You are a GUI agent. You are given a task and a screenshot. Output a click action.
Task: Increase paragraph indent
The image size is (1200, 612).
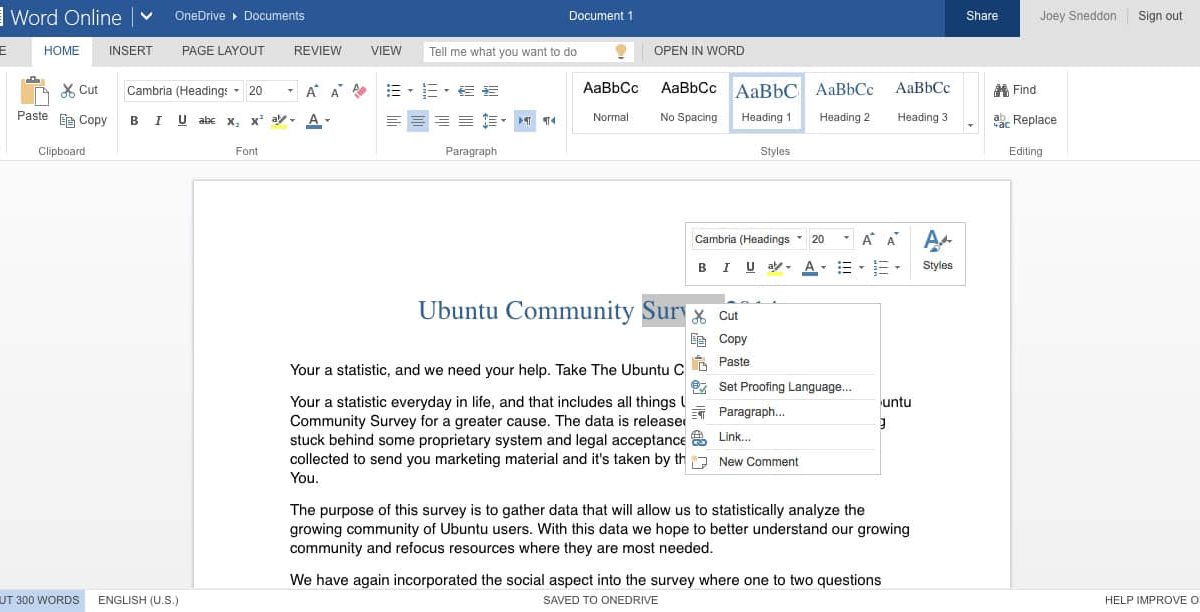[x=492, y=91]
